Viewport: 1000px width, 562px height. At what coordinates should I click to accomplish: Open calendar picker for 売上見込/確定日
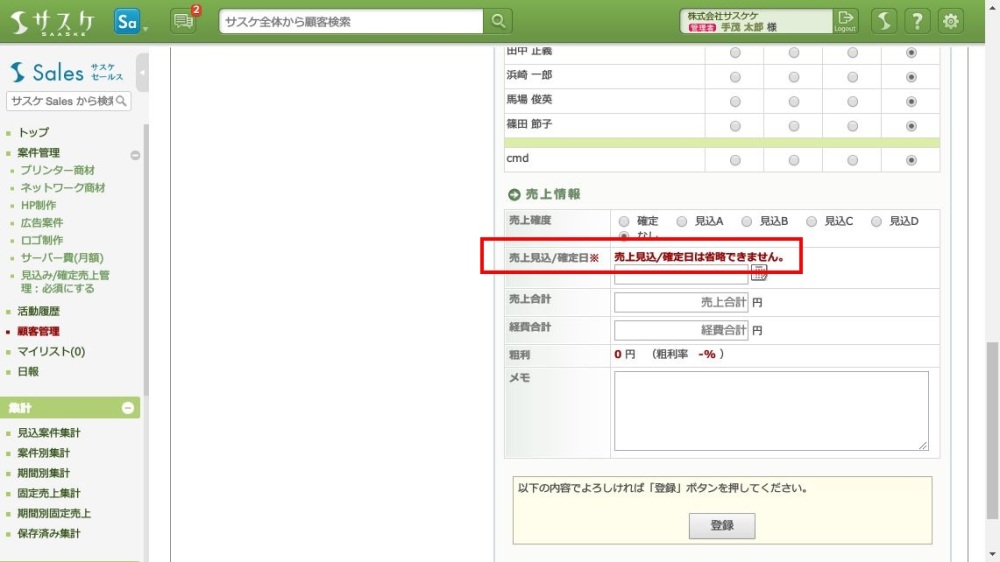[x=759, y=273]
